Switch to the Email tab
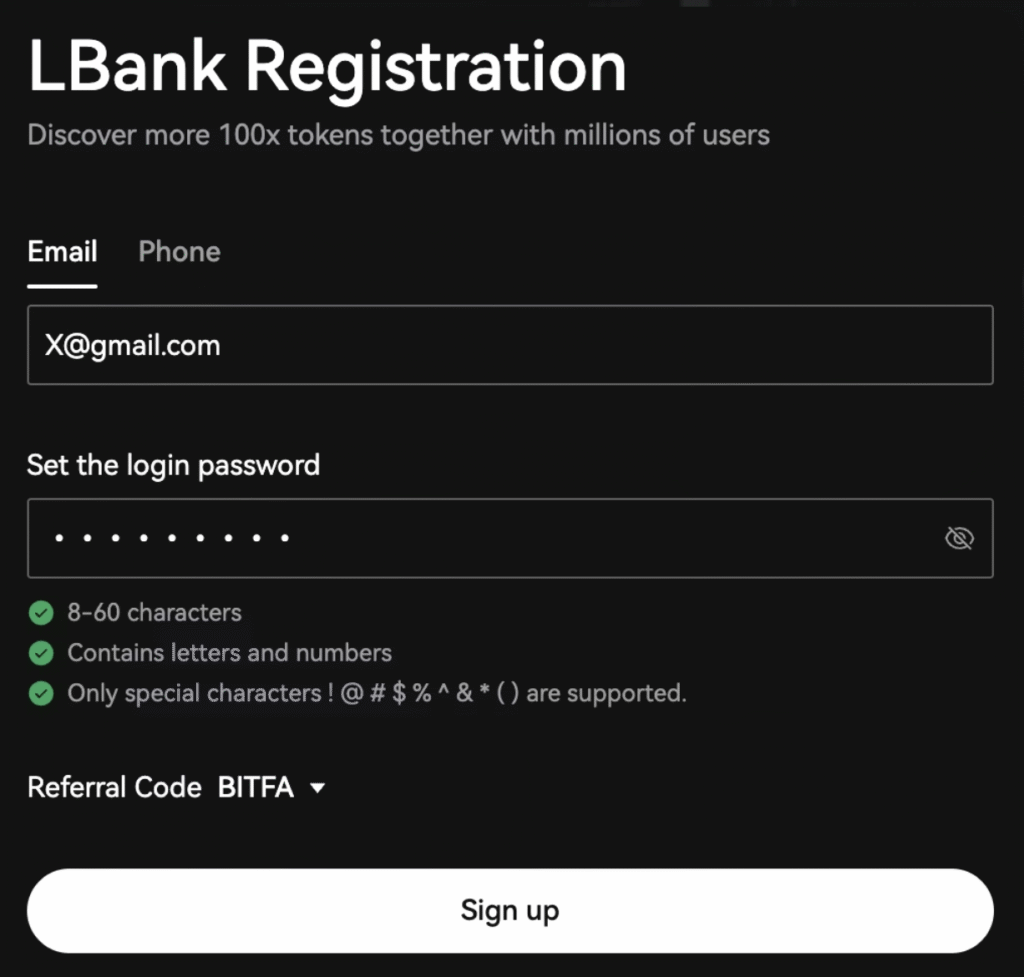This screenshot has width=1024, height=977. (x=62, y=252)
